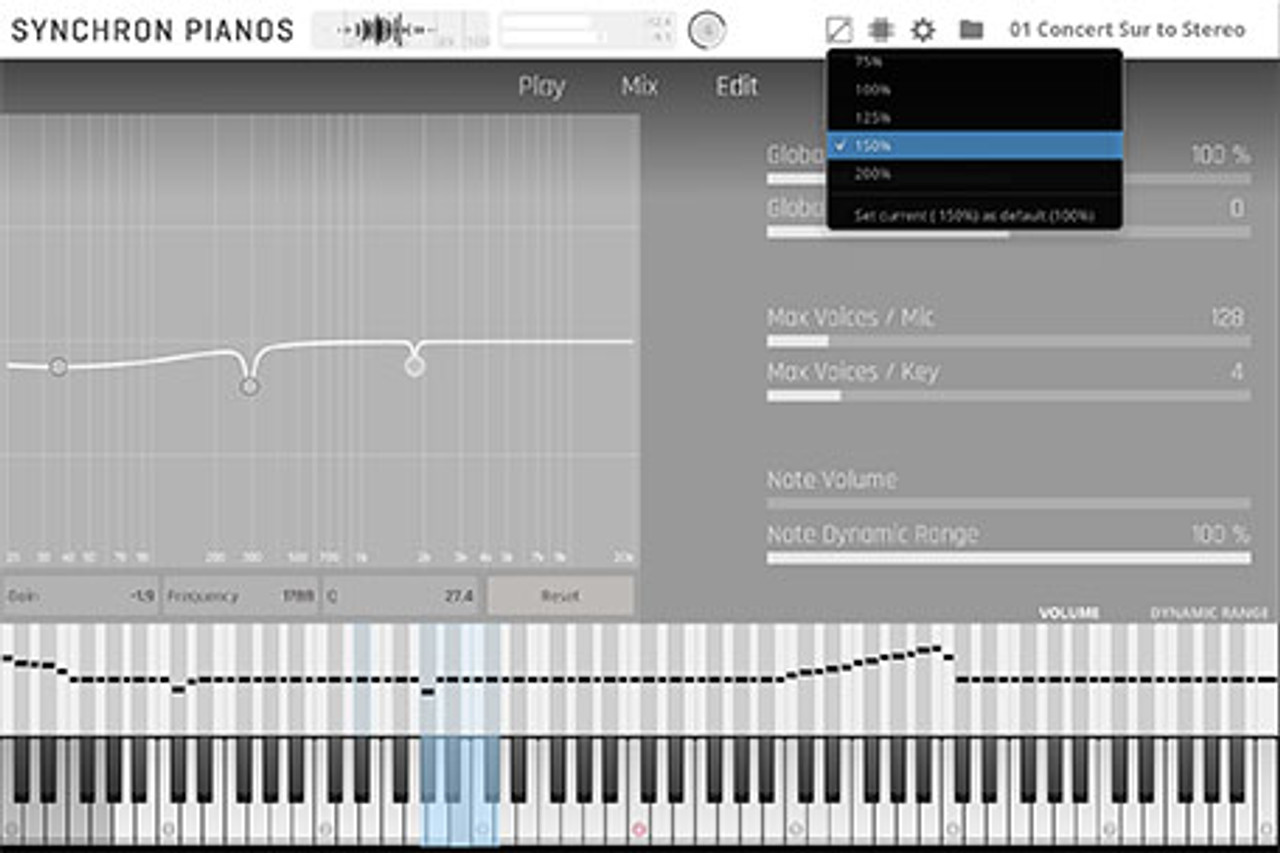Image resolution: width=1280 pixels, height=853 pixels.
Task: Click the Max Voices / Mic value 128
Action: (x=1226, y=318)
